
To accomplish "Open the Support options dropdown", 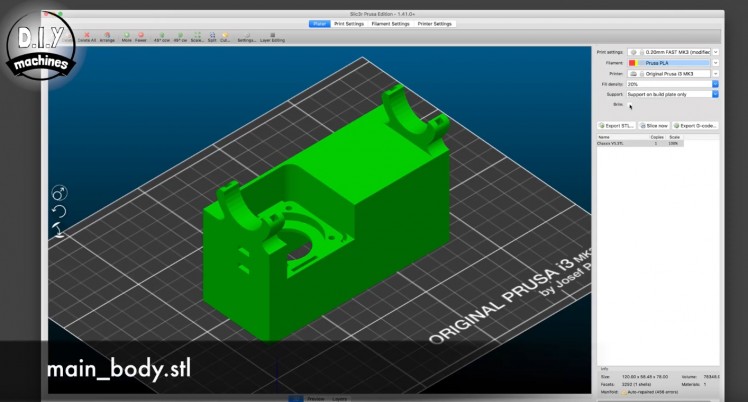I will (x=715, y=94).
